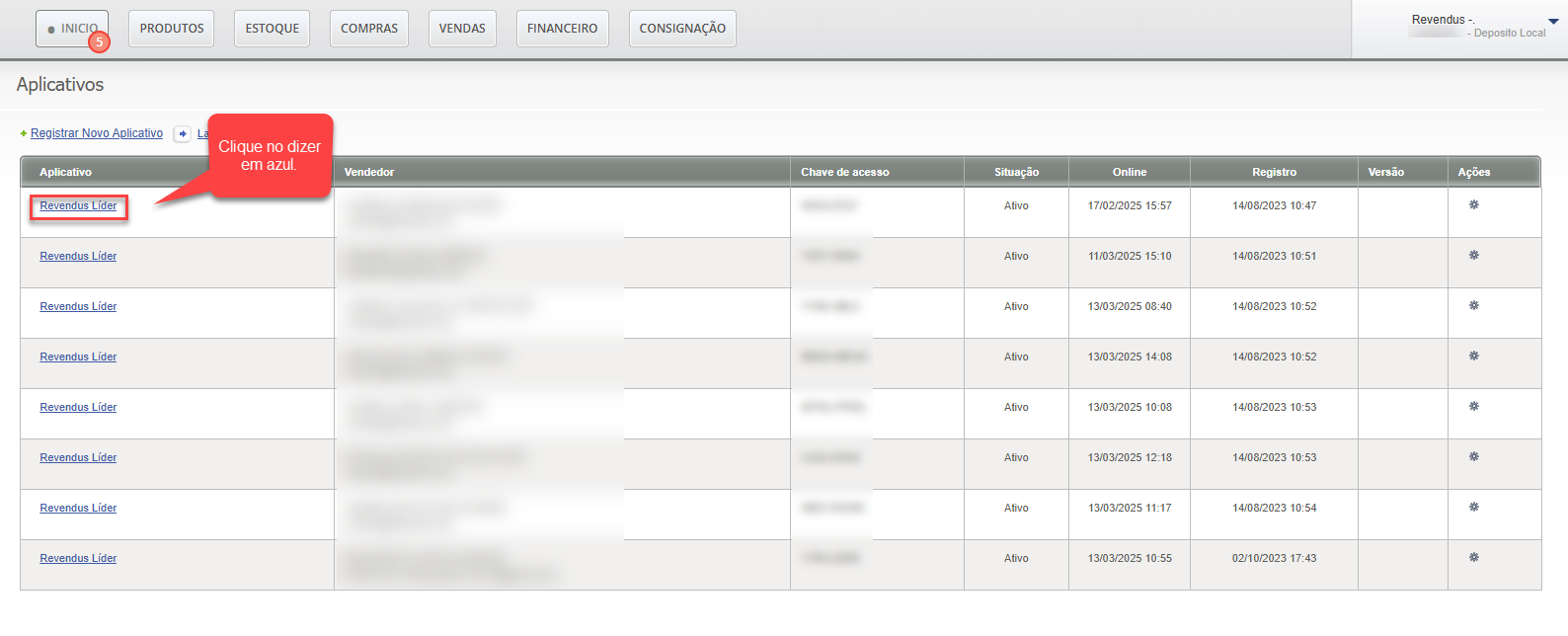Open Revendus Líder link online 13/03/2025 11:17
The image size is (1568, 636).
(x=78, y=509)
